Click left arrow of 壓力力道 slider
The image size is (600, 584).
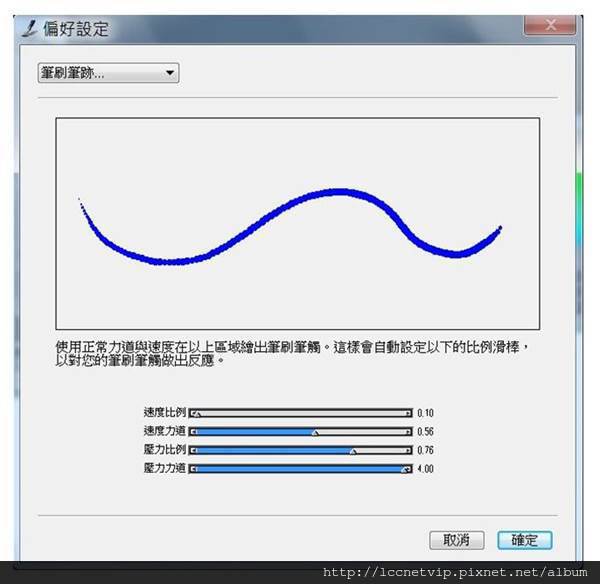(193, 469)
